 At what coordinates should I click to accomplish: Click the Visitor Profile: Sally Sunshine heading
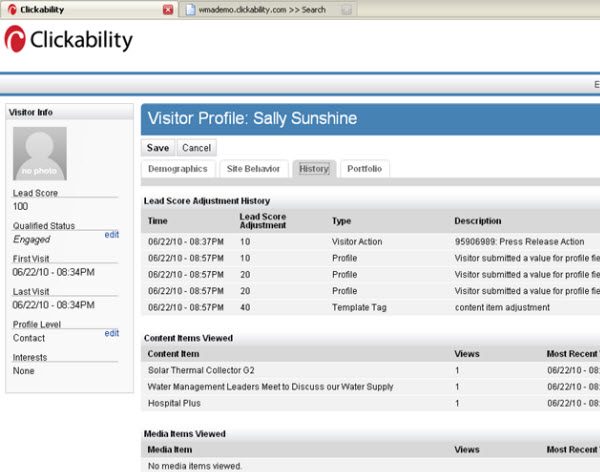point(253,118)
